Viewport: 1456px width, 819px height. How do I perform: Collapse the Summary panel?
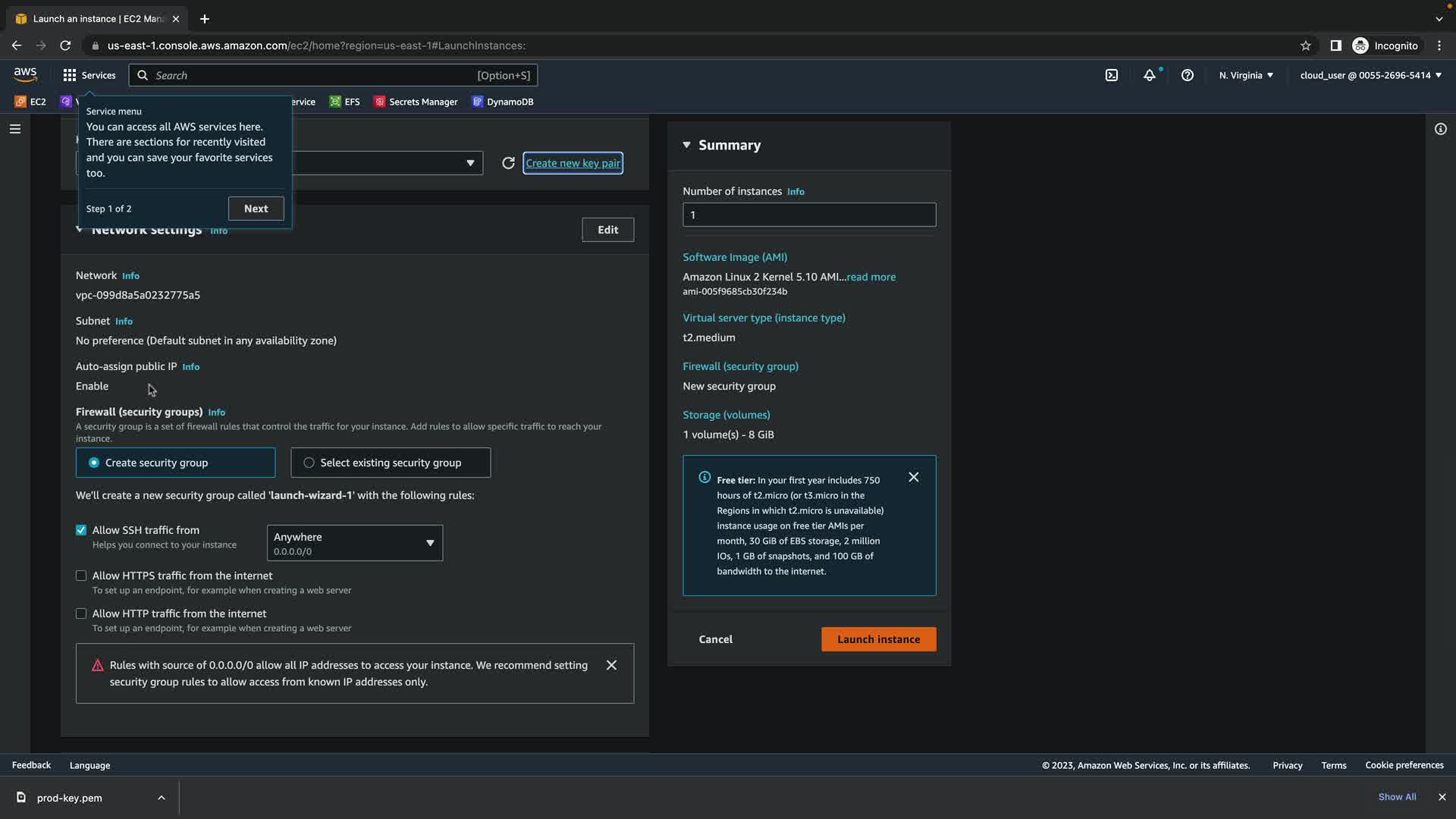686,145
